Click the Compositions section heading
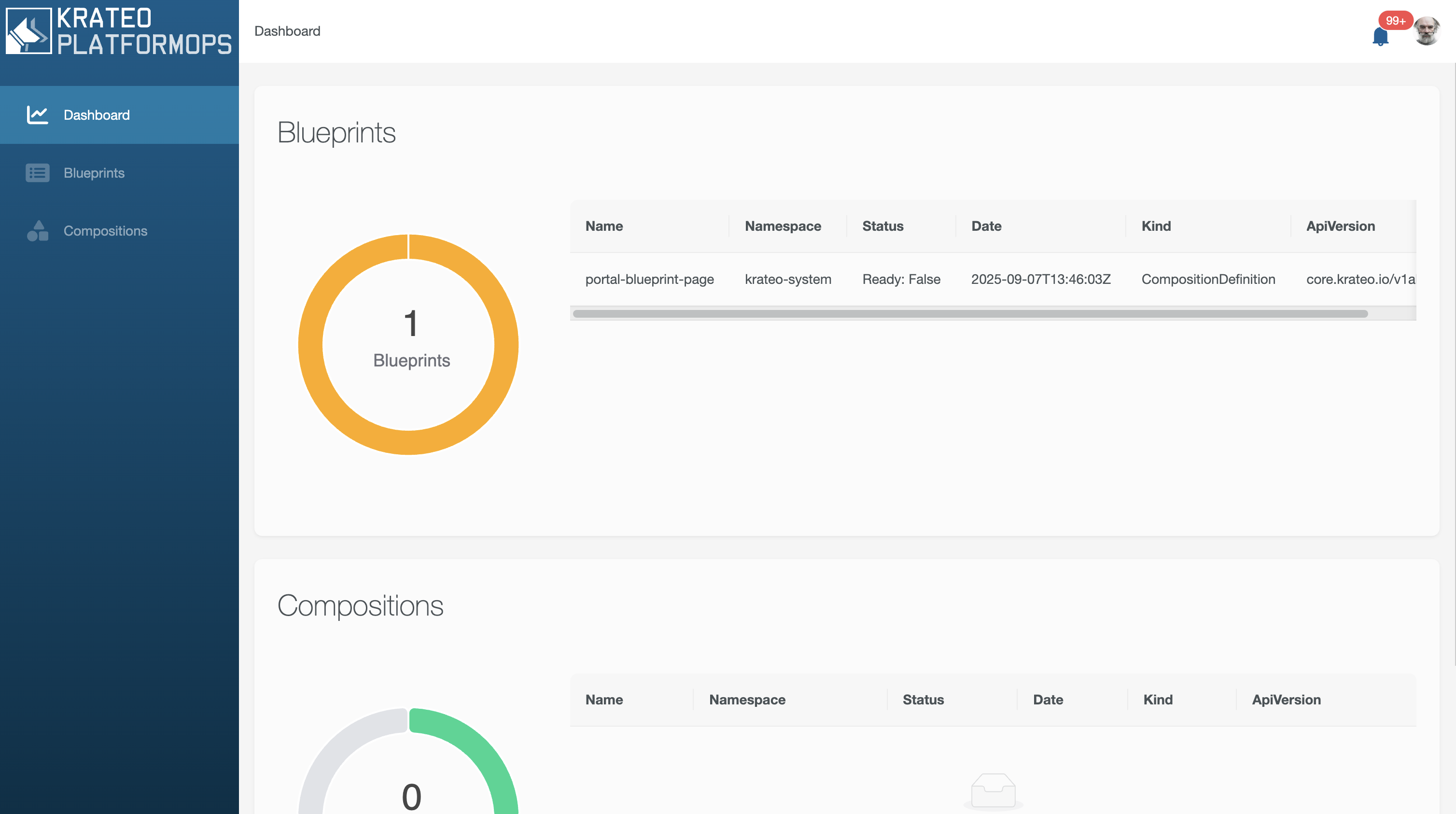Viewport: 1456px width, 814px height. tap(360, 606)
